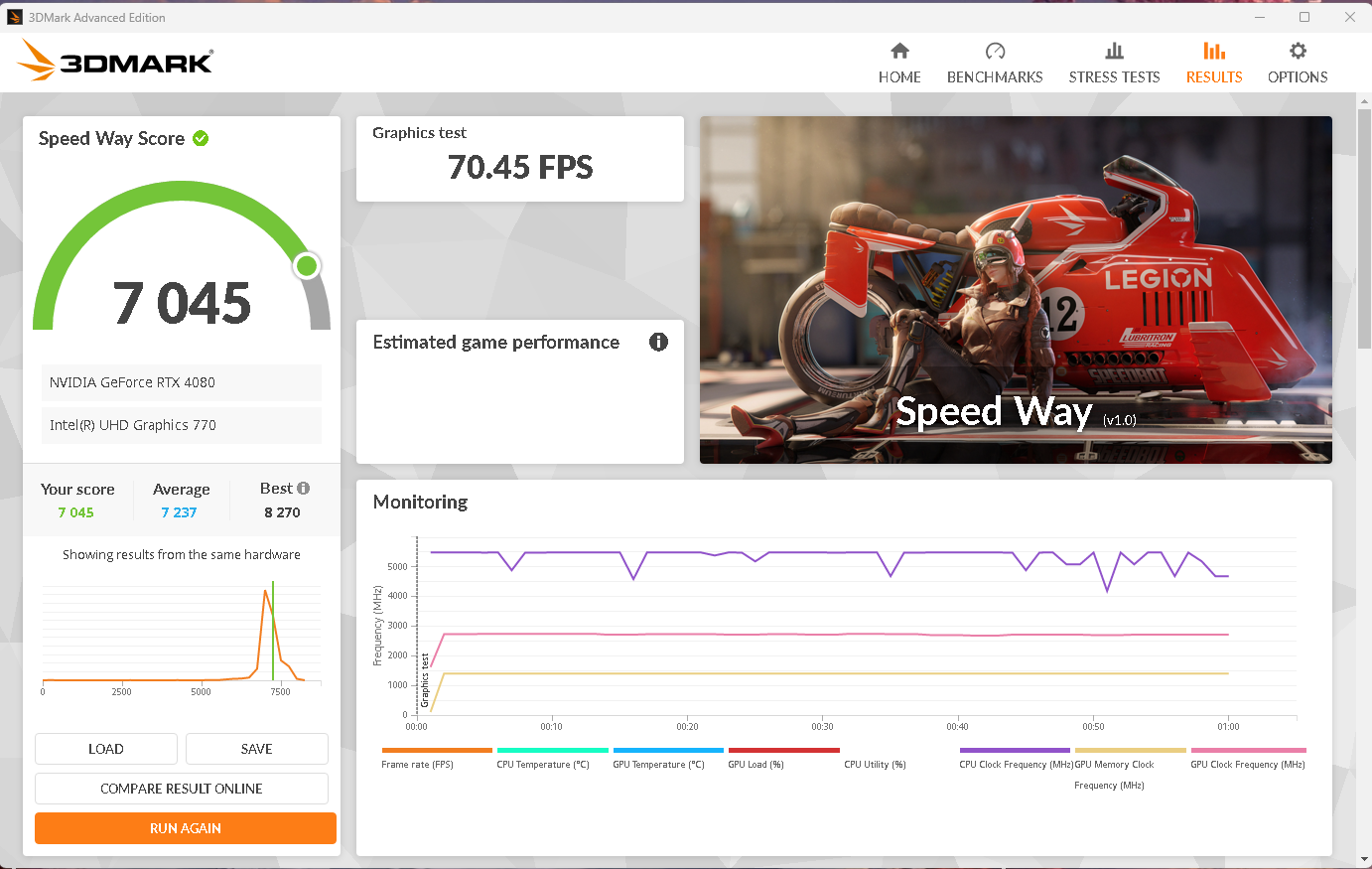Click the orange RUN AGAIN button
The image size is (1372, 869).
[x=186, y=828]
